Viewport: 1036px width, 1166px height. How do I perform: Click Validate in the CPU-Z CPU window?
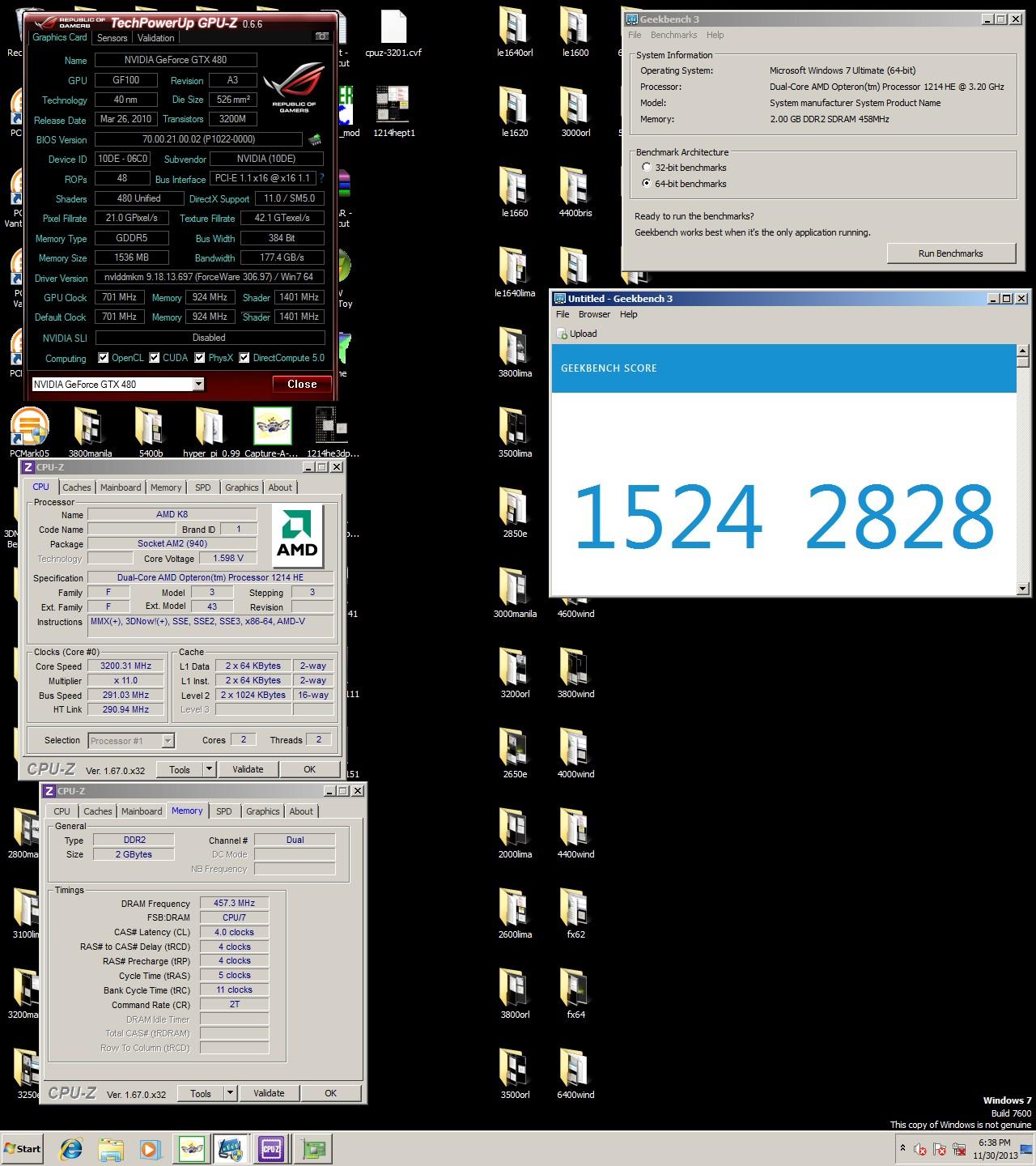coord(248,769)
